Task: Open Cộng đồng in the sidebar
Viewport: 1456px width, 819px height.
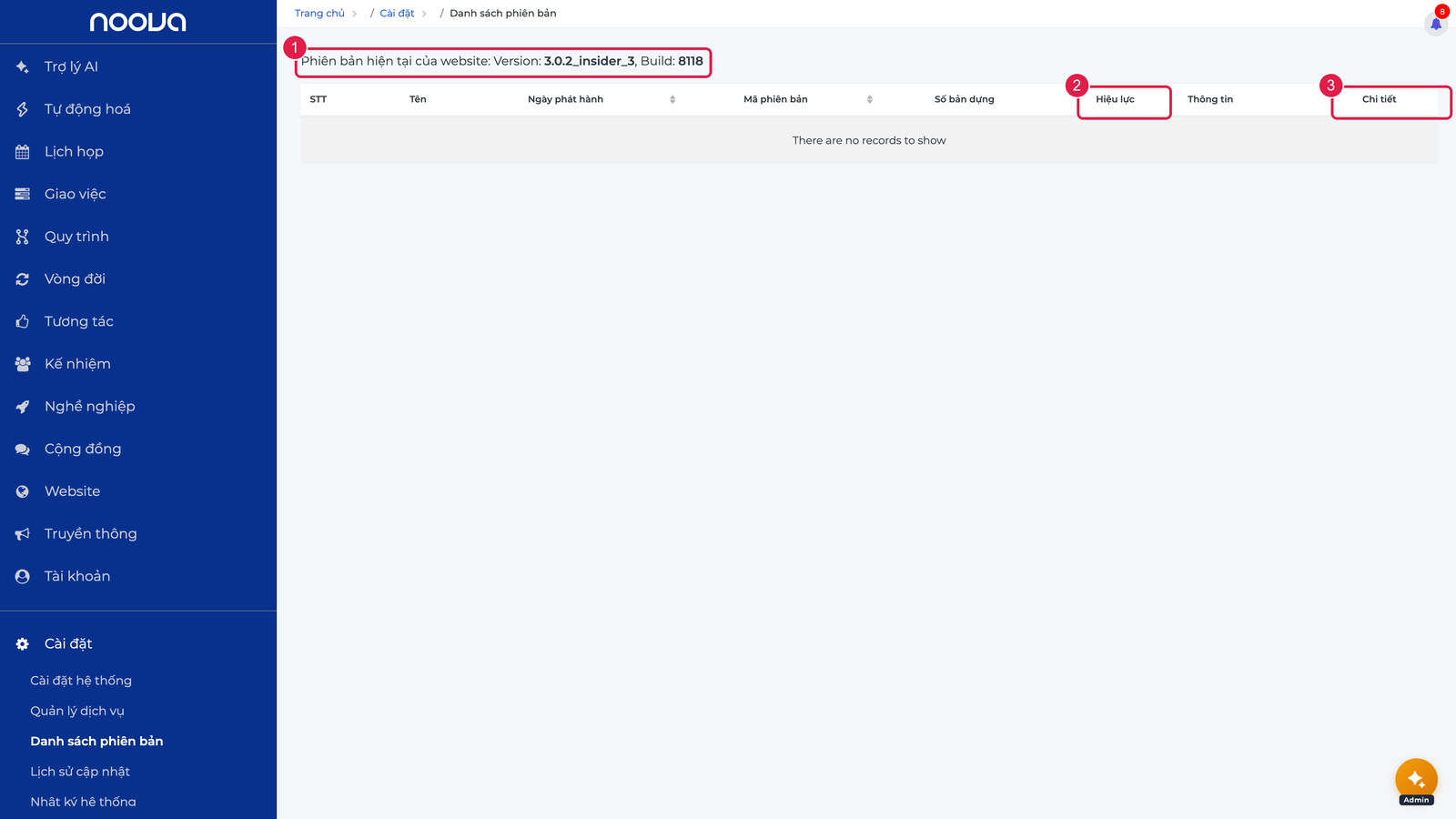Action: point(83,449)
